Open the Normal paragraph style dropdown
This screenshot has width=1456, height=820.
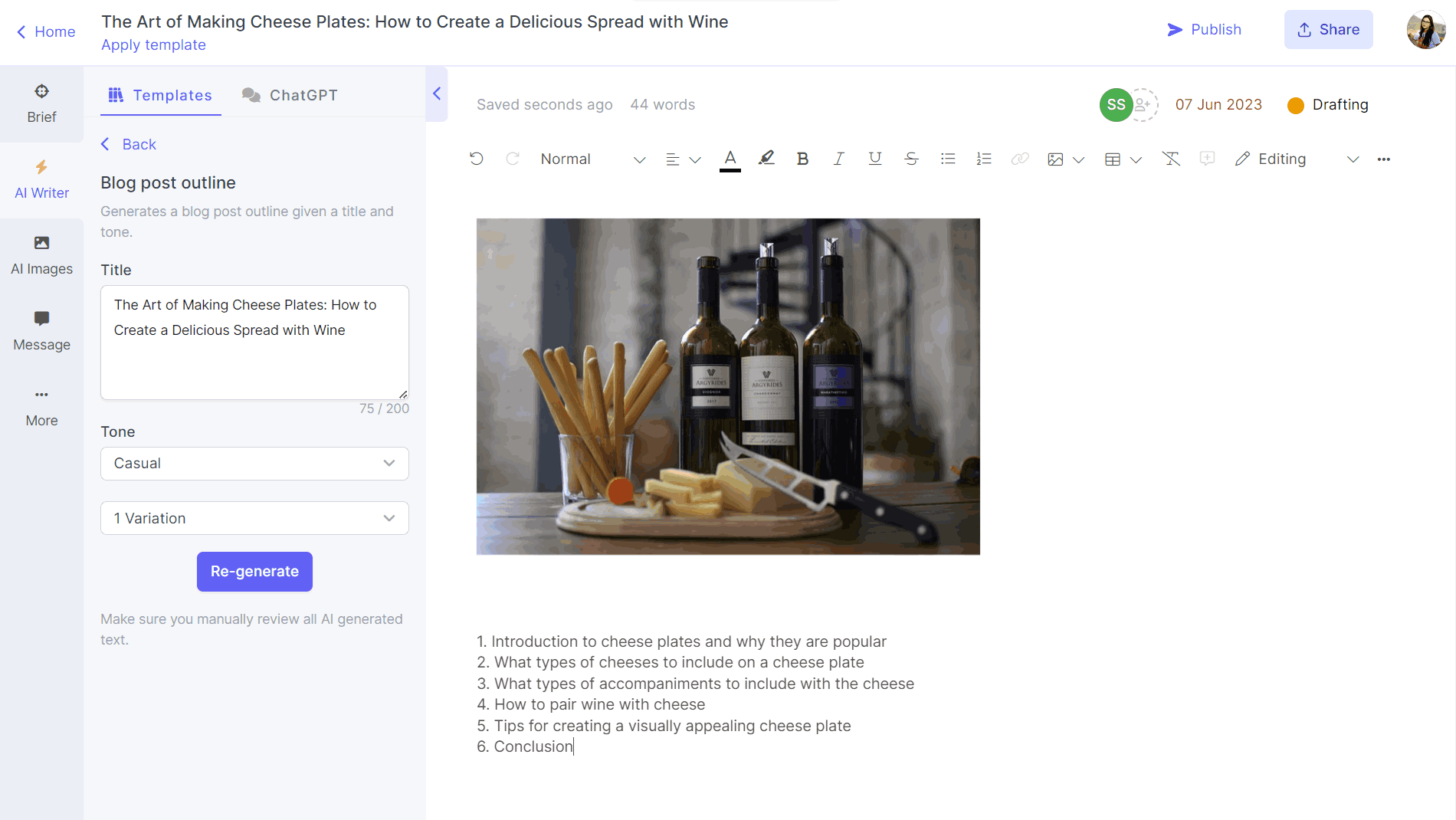click(592, 159)
